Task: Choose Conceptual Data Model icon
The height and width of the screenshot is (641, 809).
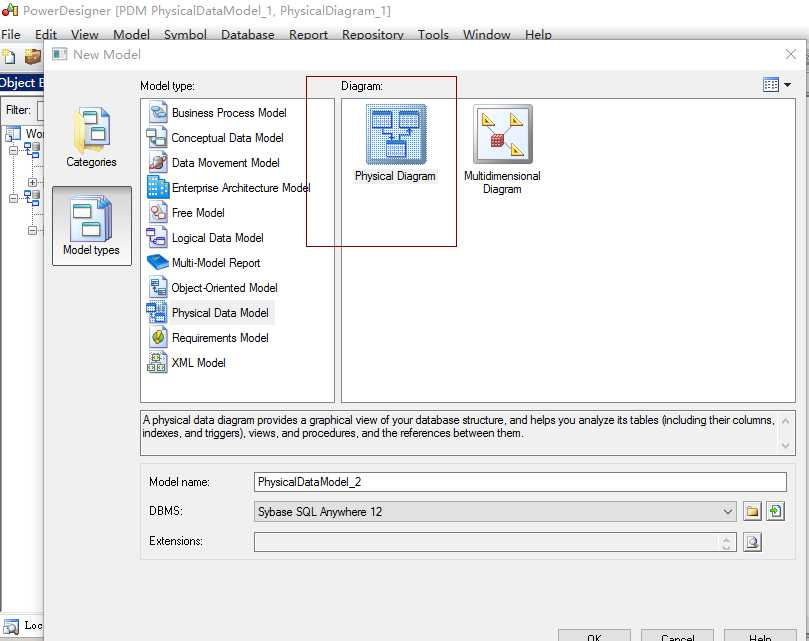Action: pos(157,138)
